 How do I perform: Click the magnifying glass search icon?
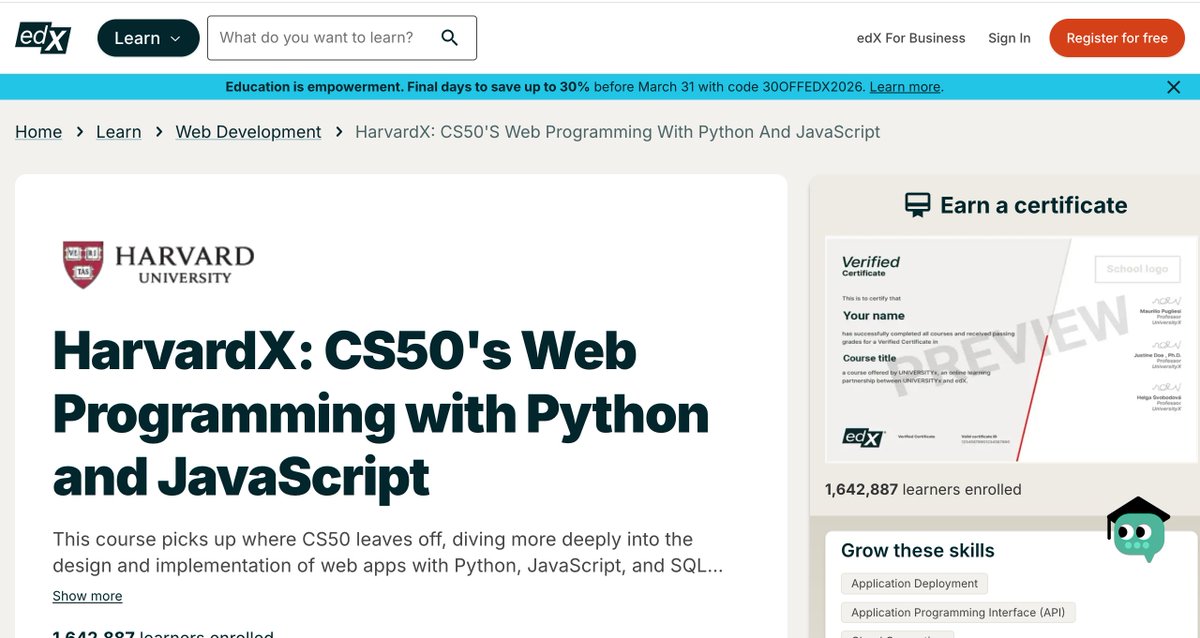tap(449, 38)
